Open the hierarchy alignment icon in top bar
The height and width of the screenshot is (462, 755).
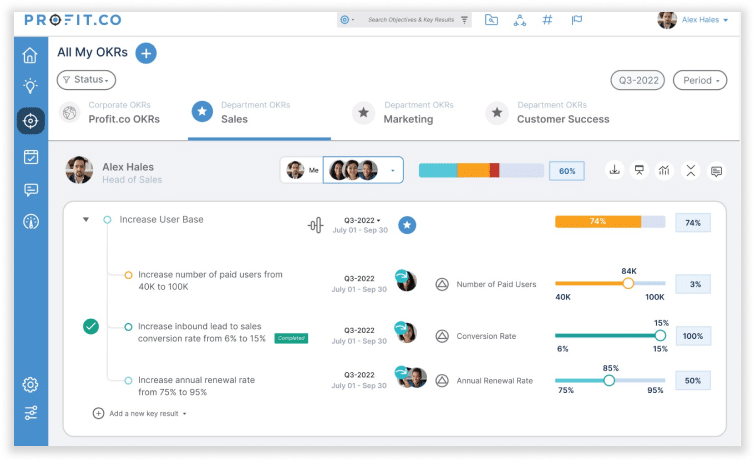coord(520,20)
